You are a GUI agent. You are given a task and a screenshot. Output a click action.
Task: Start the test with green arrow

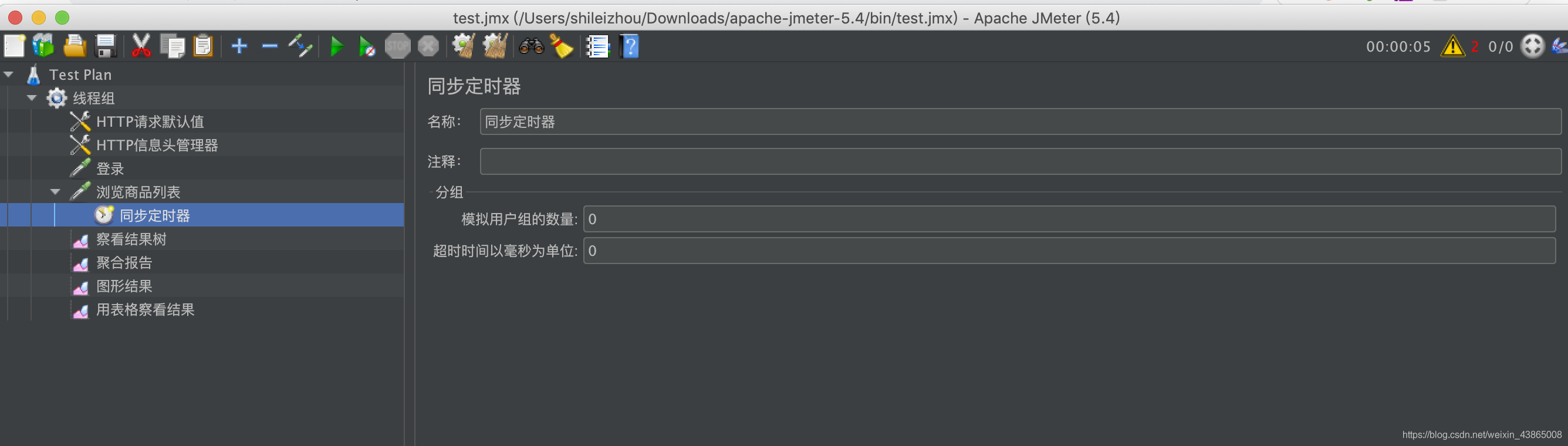point(336,46)
